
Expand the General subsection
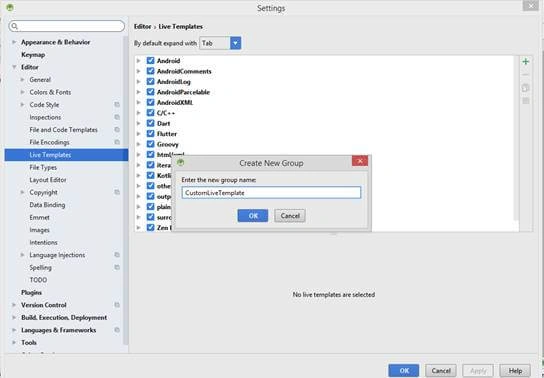coord(23,79)
